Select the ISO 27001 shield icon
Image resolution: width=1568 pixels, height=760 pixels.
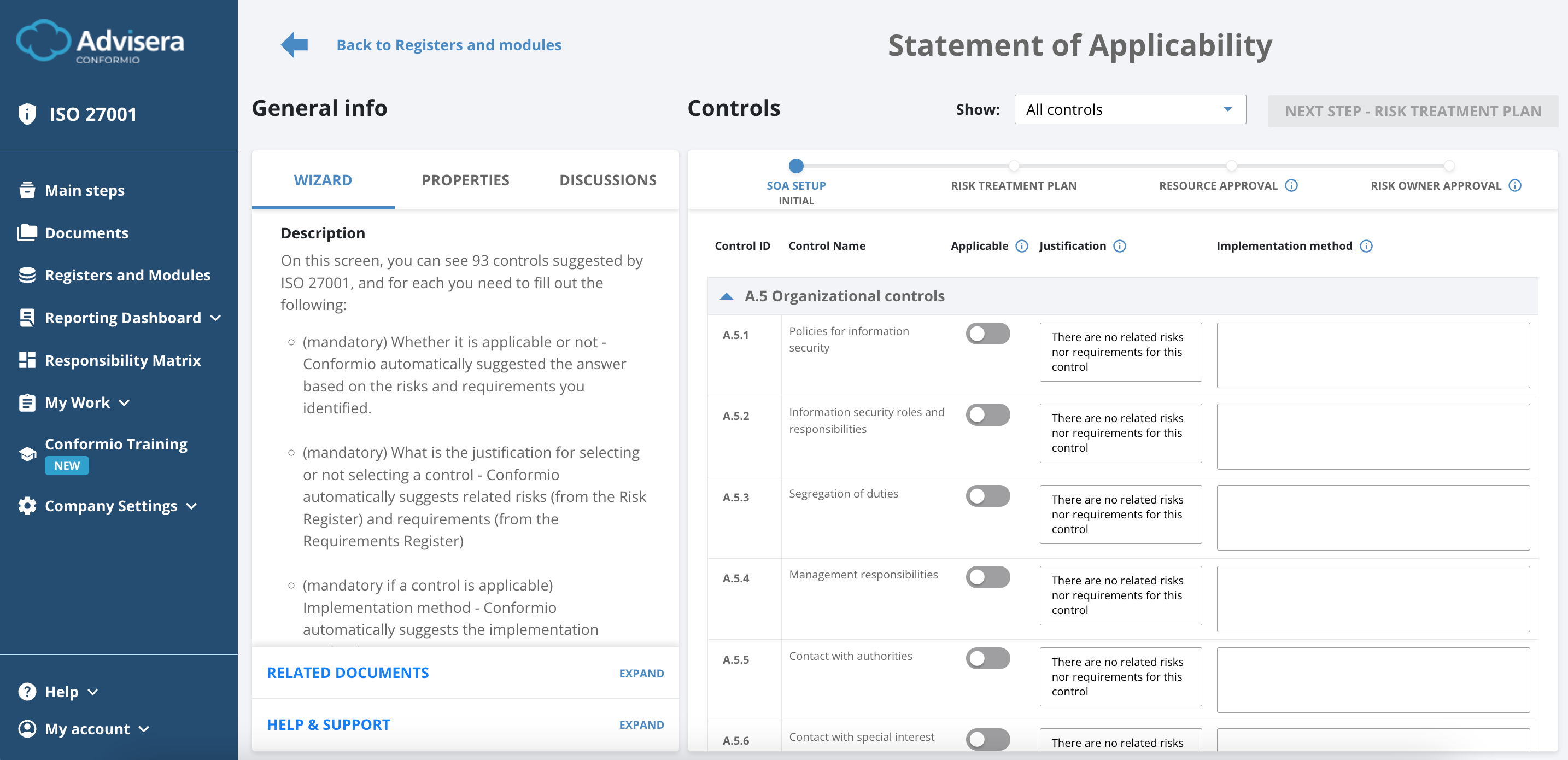(27, 113)
